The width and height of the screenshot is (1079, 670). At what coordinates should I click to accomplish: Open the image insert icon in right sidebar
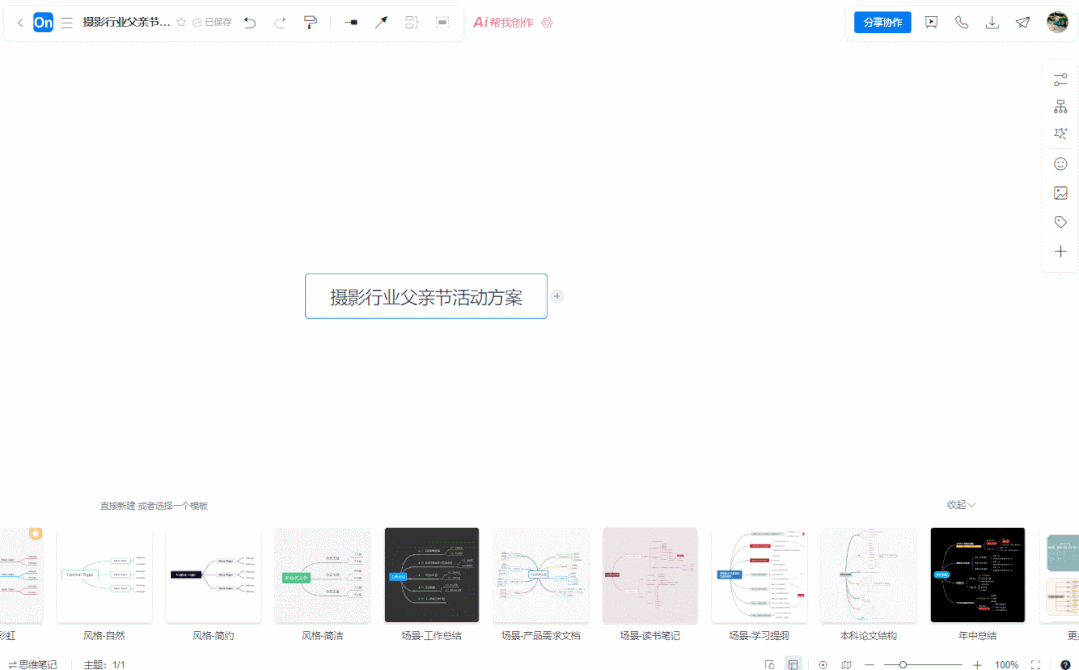(x=1060, y=192)
